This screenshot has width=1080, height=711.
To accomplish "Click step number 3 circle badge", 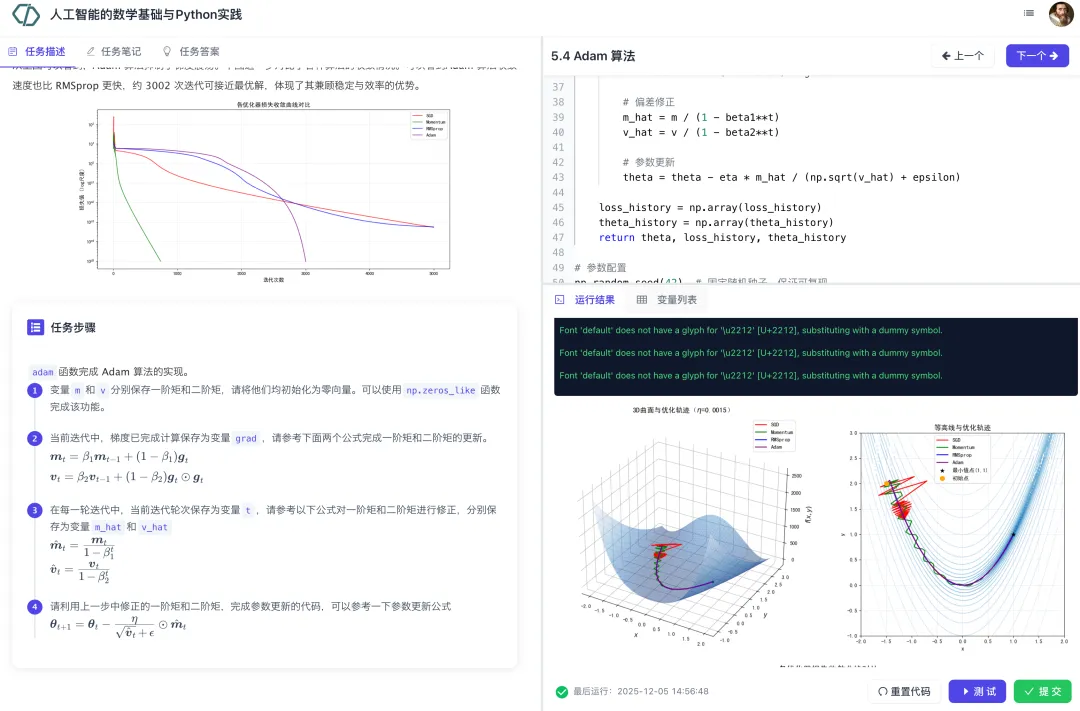I will click(x=34, y=510).
